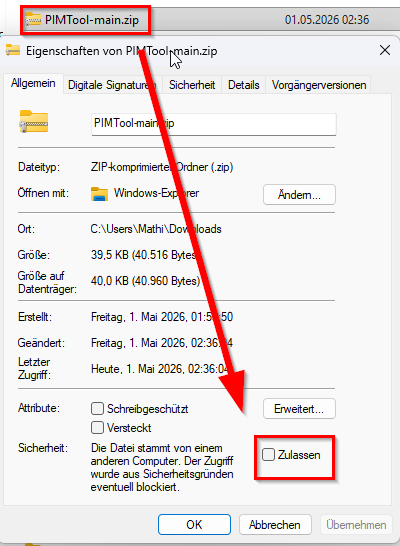400x546 pixels.
Task: Click the Übernehmen button
Action: tap(356, 524)
